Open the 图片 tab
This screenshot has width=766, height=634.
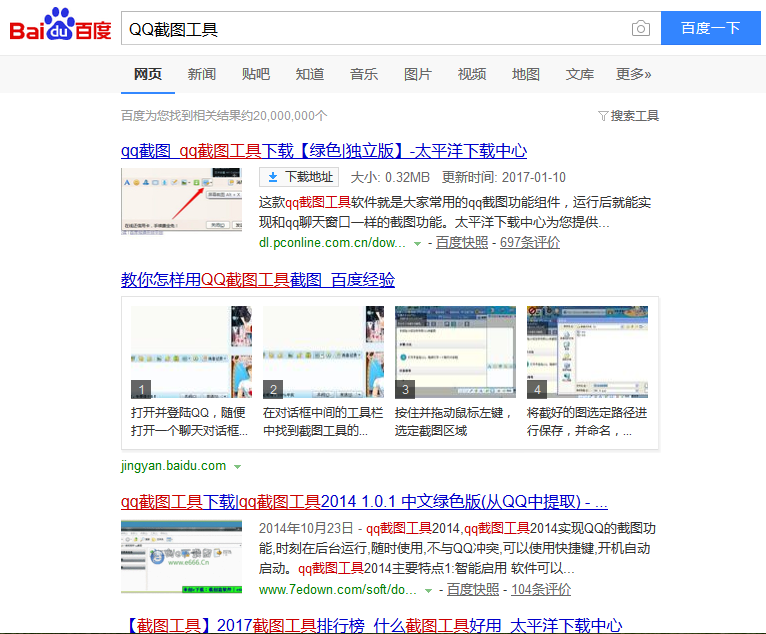pyautogui.click(x=418, y=74)
